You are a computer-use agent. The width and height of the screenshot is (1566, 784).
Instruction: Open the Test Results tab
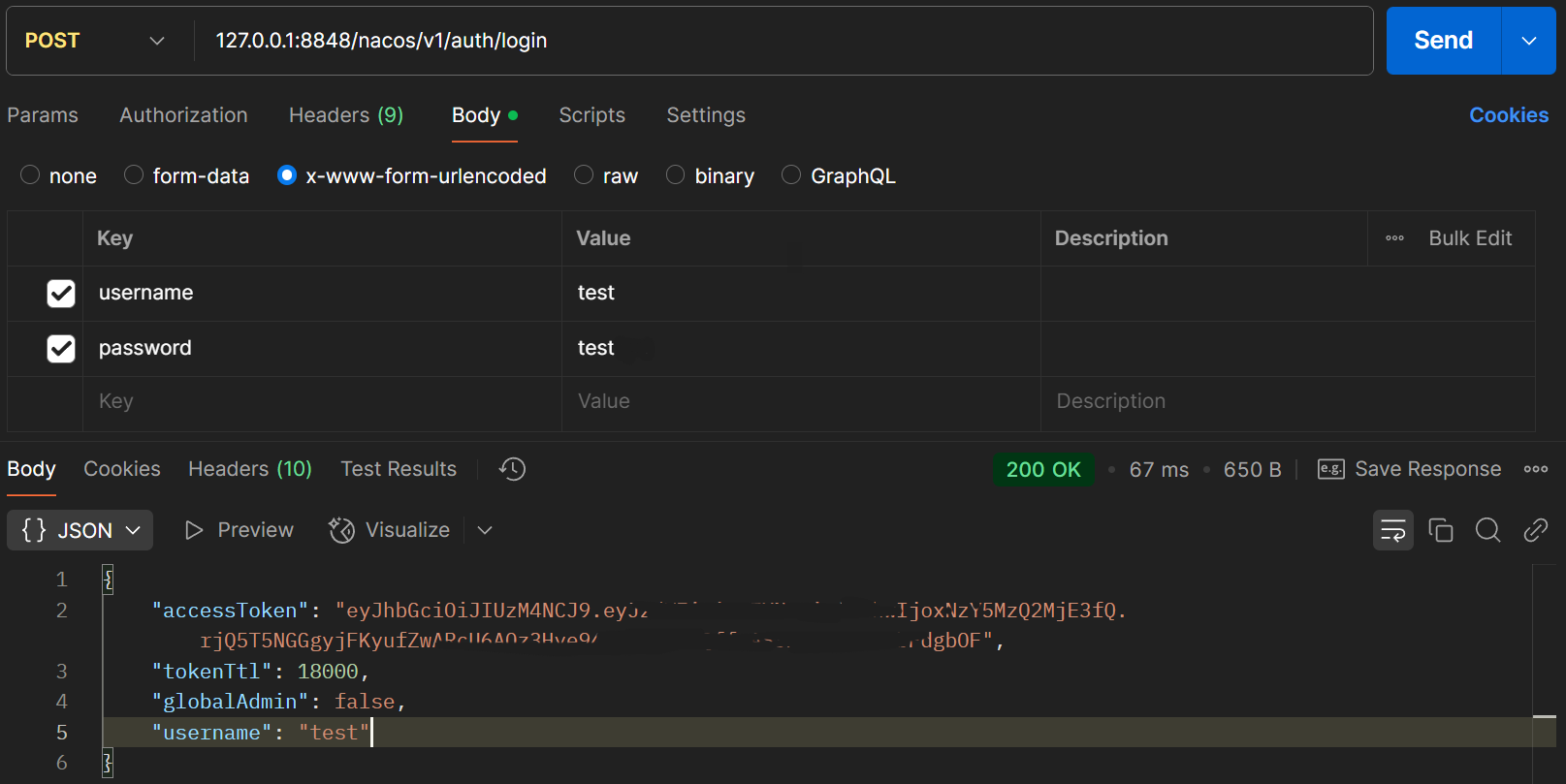click(399, 469)
